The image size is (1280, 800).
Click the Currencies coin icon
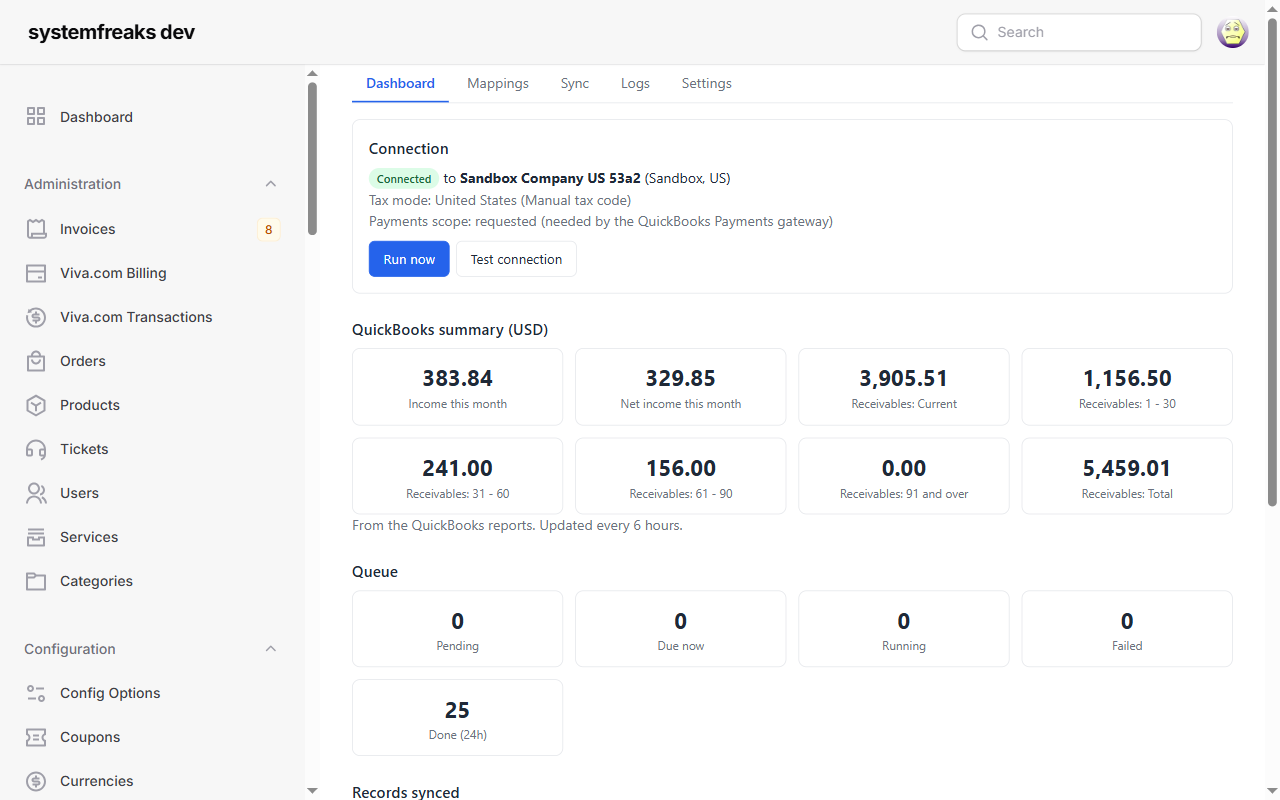36,781
